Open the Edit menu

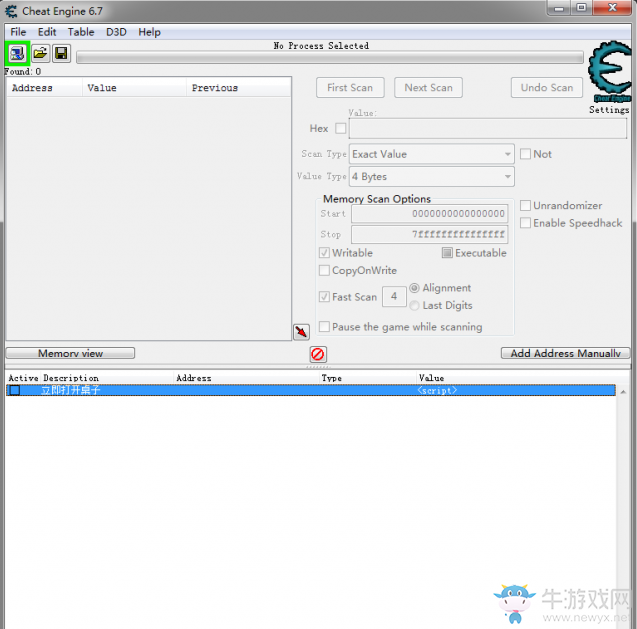pos(47,32)
